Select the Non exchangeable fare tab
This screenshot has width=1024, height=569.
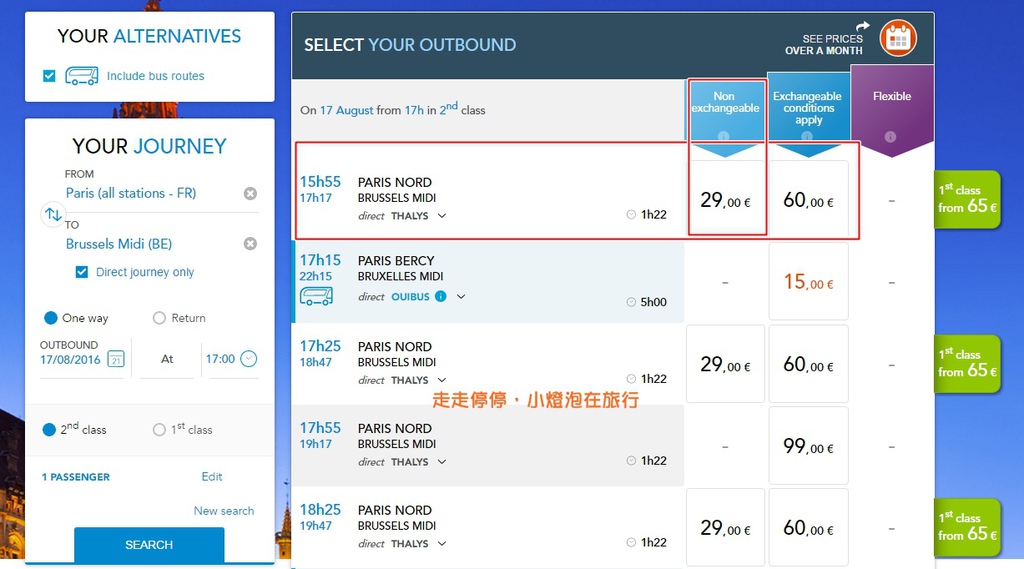(726, 110)
